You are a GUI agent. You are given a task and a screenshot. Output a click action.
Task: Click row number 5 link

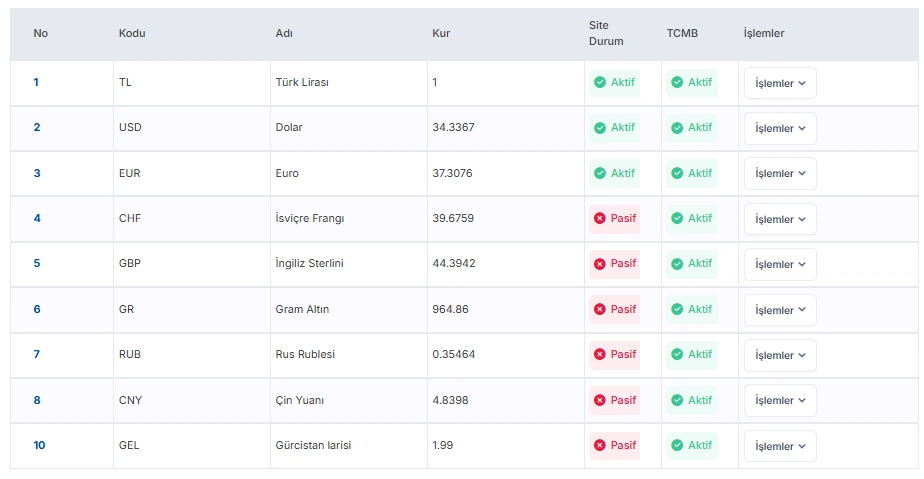coord(37,263)
